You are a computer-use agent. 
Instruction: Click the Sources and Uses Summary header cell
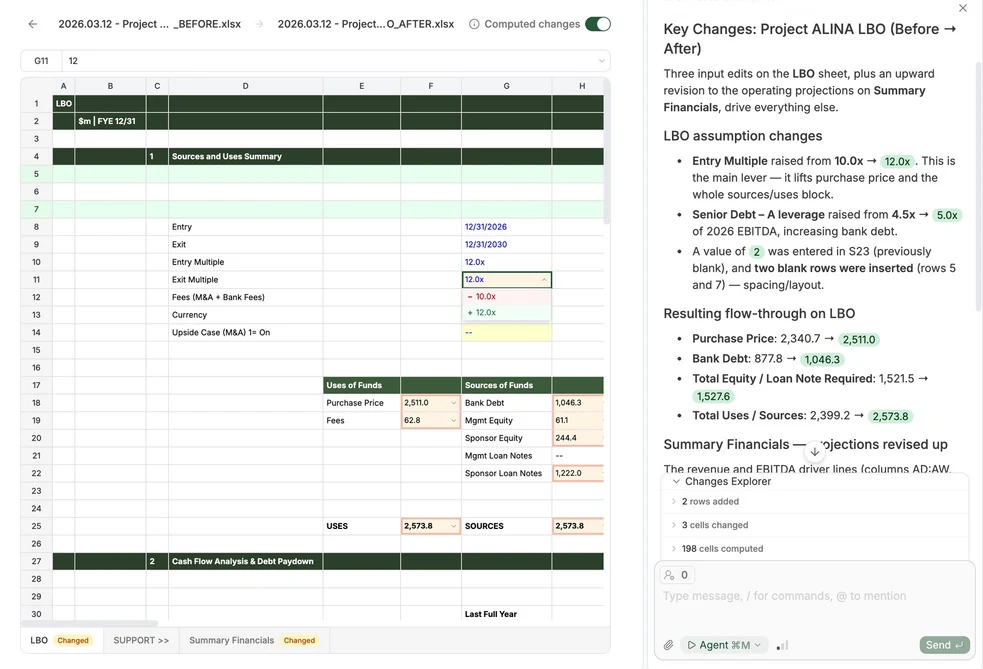point(245,156)
